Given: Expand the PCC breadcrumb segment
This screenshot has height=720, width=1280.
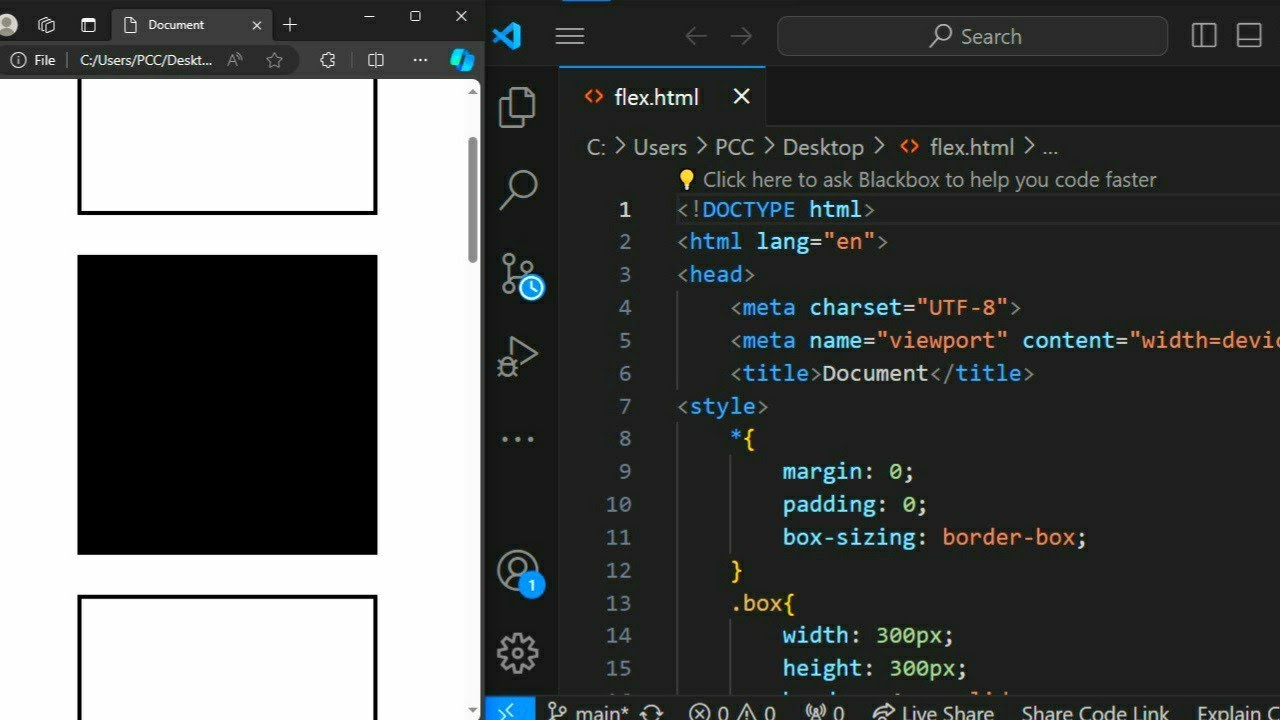Looking at the screenshot, I should click(x=734, y=147).
